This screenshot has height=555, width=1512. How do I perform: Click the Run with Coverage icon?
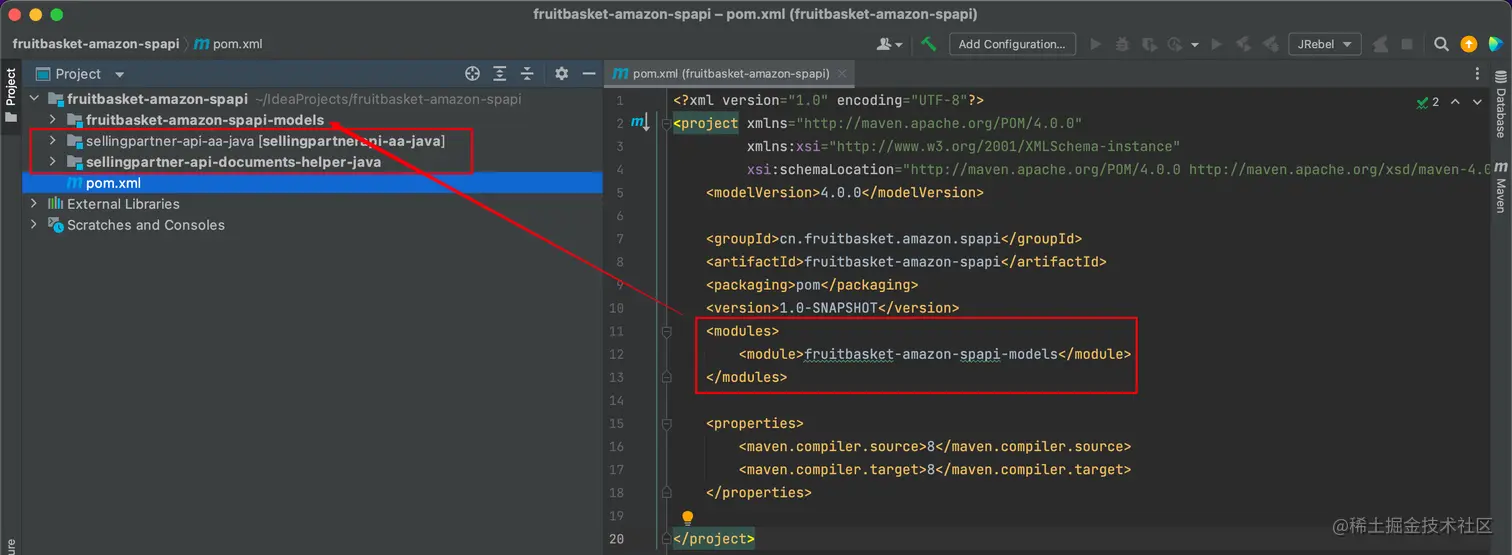1149,44
